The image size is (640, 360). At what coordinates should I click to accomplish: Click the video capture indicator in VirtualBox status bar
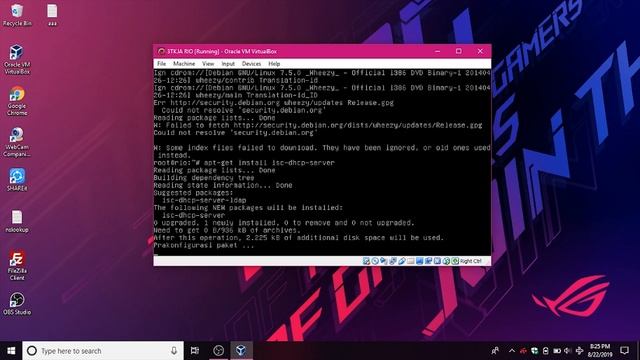[428, 261]
